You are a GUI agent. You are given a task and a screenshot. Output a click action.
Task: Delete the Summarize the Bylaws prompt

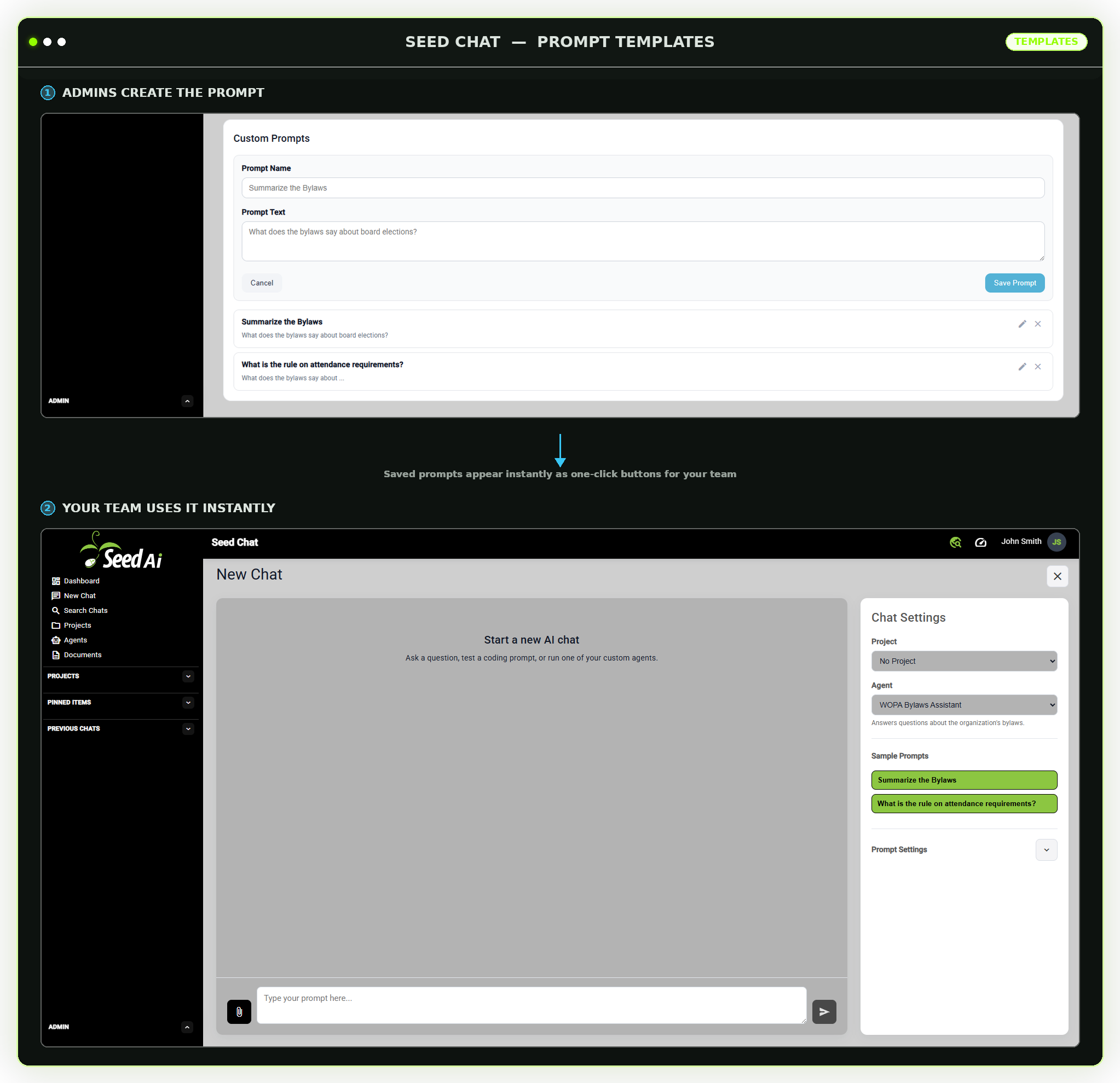pos(1038,324)
